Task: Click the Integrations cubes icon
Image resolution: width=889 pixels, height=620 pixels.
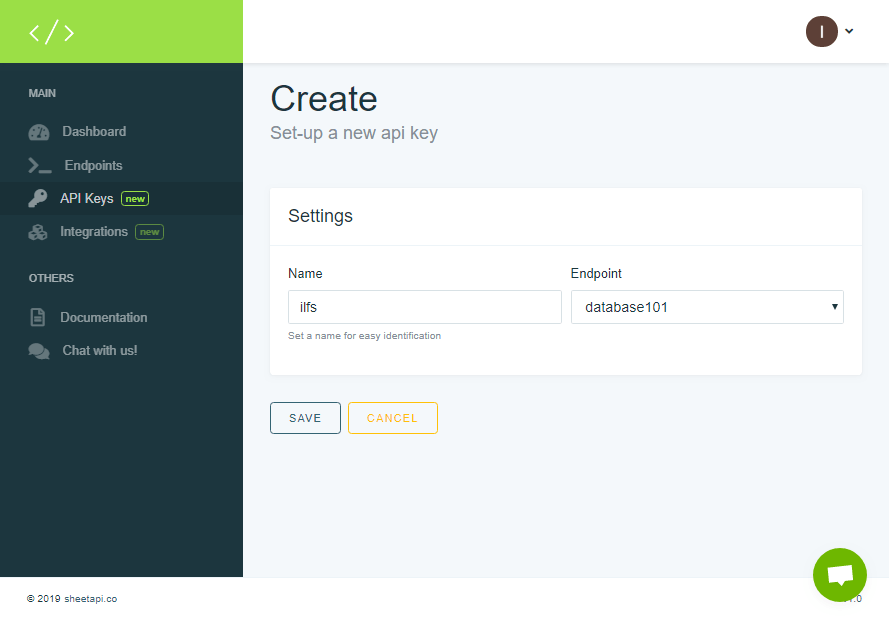Action: (x=38, y=232)
